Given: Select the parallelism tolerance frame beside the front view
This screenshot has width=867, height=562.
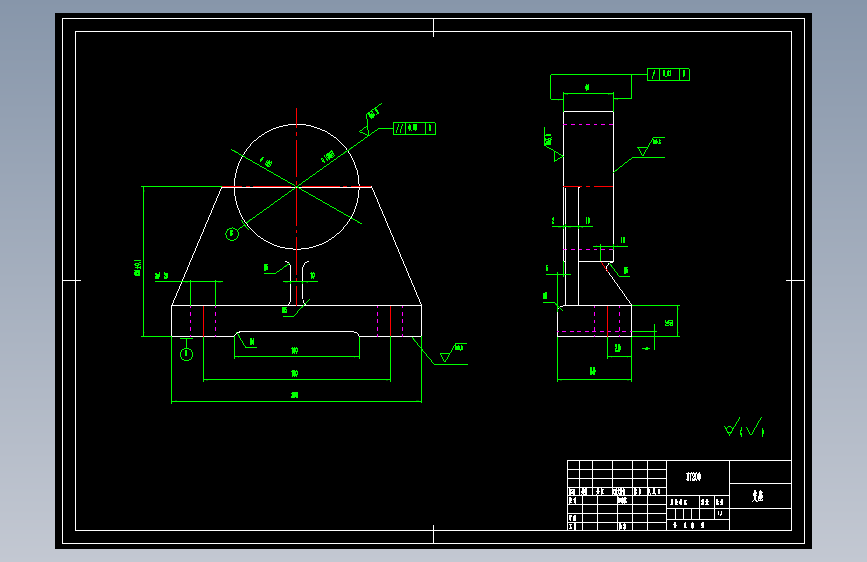Looking at the screenshot, I should pos(414,128).
